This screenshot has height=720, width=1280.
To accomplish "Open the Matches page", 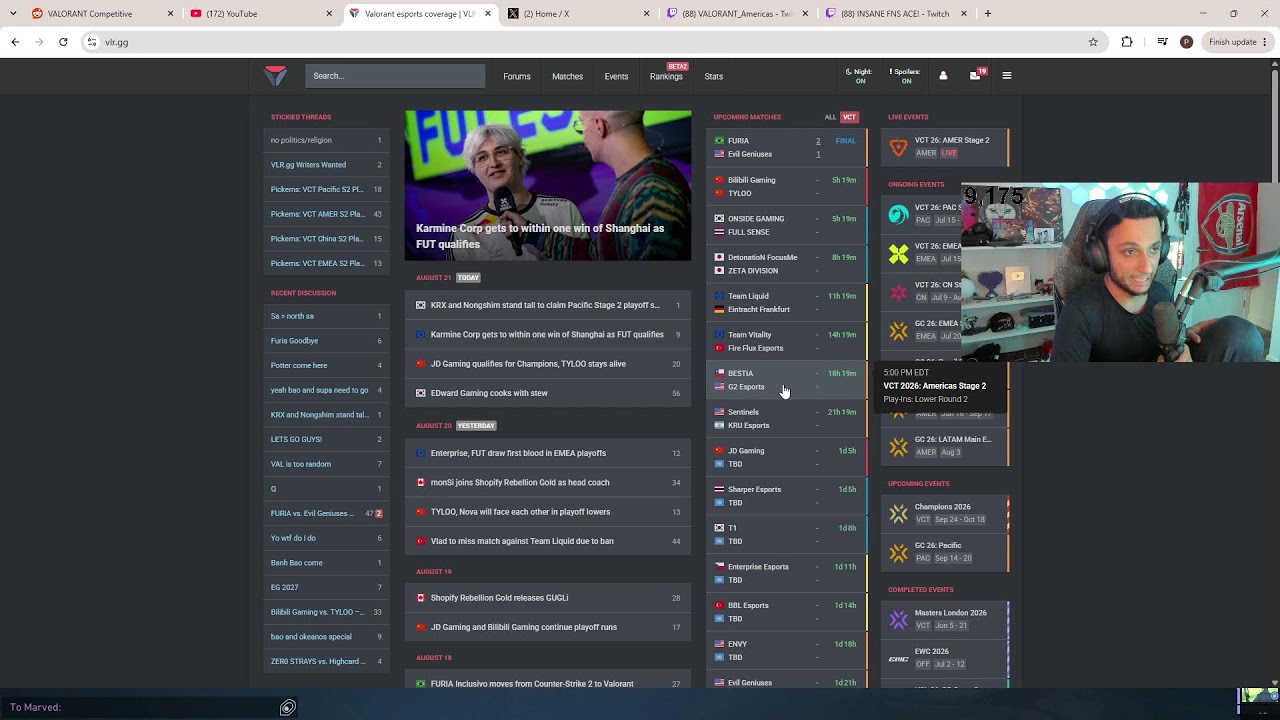I will click(567, 76).
